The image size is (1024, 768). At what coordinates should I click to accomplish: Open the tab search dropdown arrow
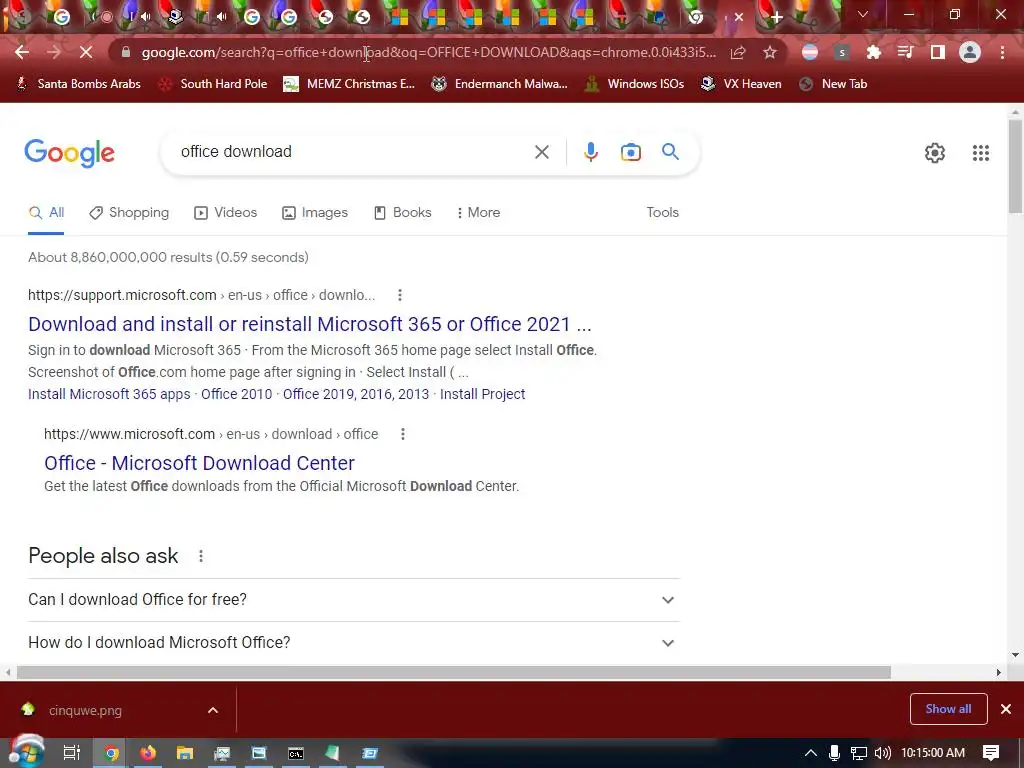(862, 14)
